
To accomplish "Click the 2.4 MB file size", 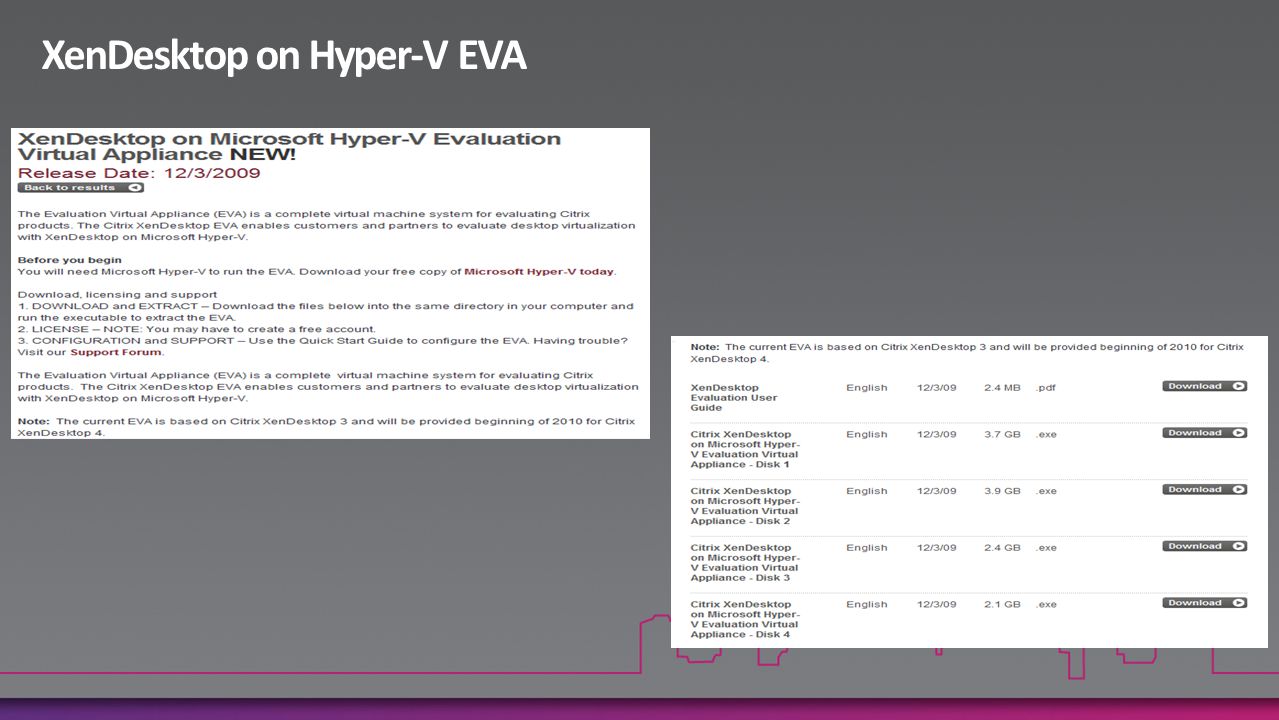I will (x=1002, y=388).
